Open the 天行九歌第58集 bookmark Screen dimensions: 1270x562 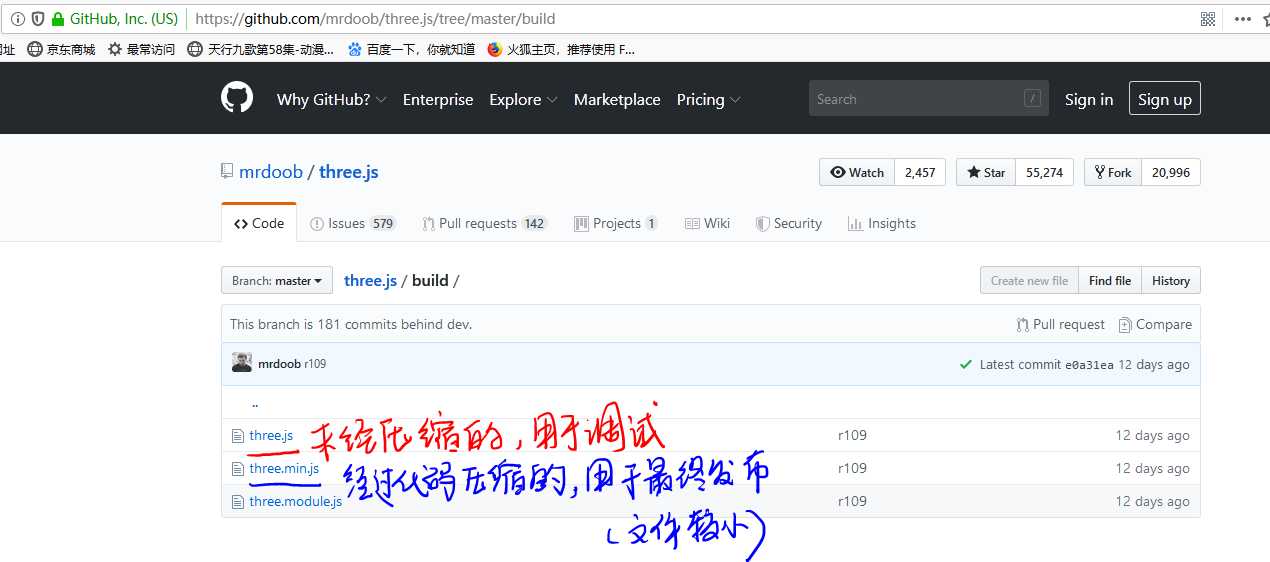pos(261,49)
